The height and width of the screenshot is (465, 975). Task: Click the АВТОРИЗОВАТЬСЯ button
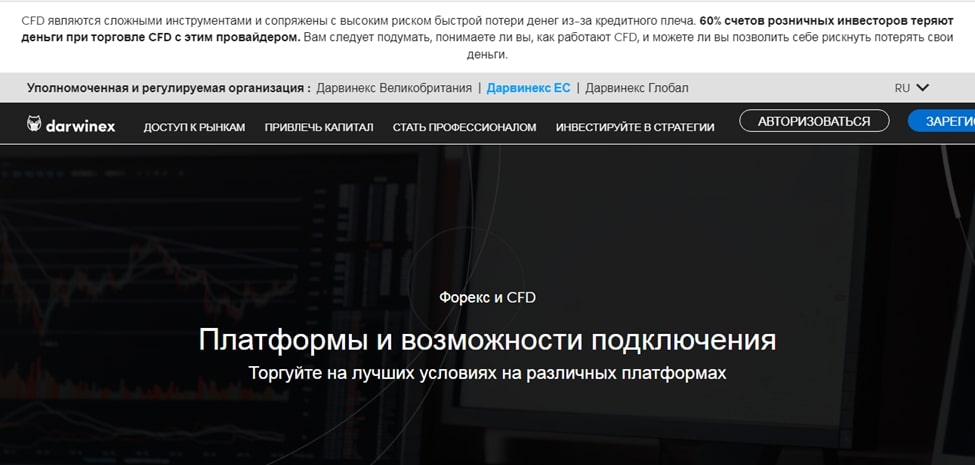(x=814, y=121)
